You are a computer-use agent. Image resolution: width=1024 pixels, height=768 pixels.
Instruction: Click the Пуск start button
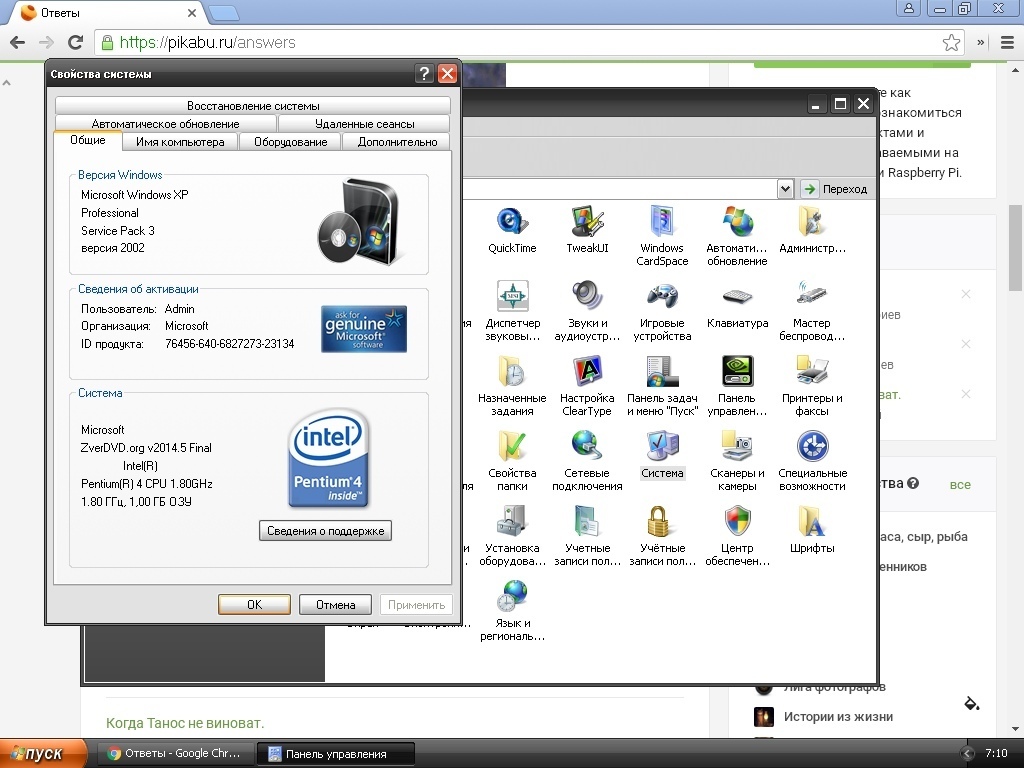click(x=44, y=754)
